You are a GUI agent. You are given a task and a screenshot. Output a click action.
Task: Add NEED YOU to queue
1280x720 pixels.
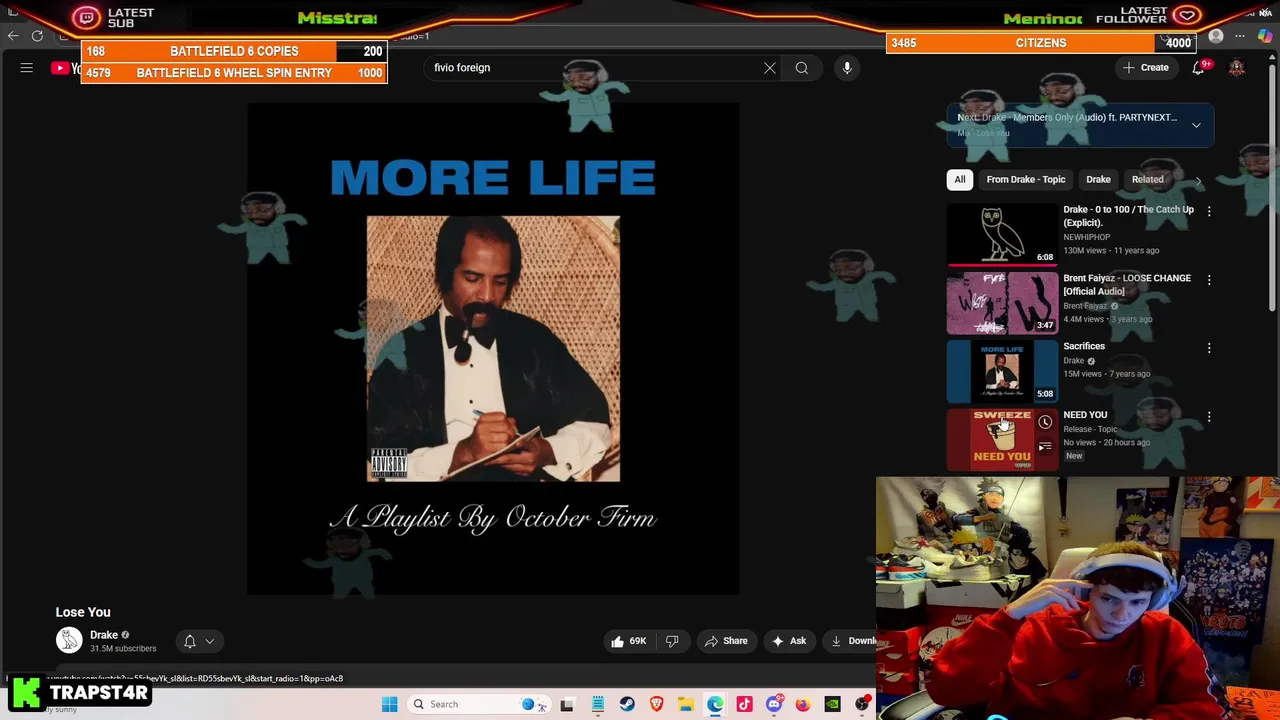[1045, 447]
